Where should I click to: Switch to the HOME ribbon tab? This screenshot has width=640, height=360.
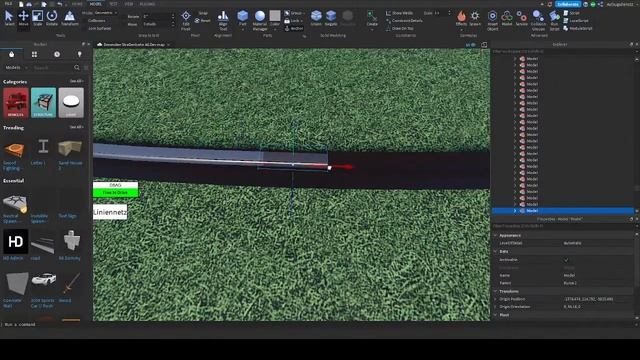(77, 4)
